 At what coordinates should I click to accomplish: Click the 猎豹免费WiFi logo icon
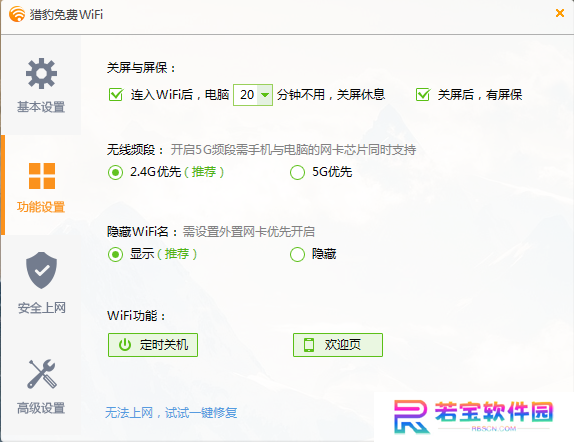click(x=17, y=14)
